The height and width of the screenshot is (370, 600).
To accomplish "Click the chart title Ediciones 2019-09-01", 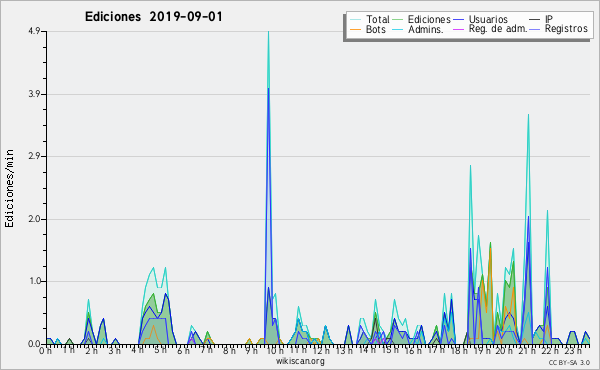I will coord(153,17).
